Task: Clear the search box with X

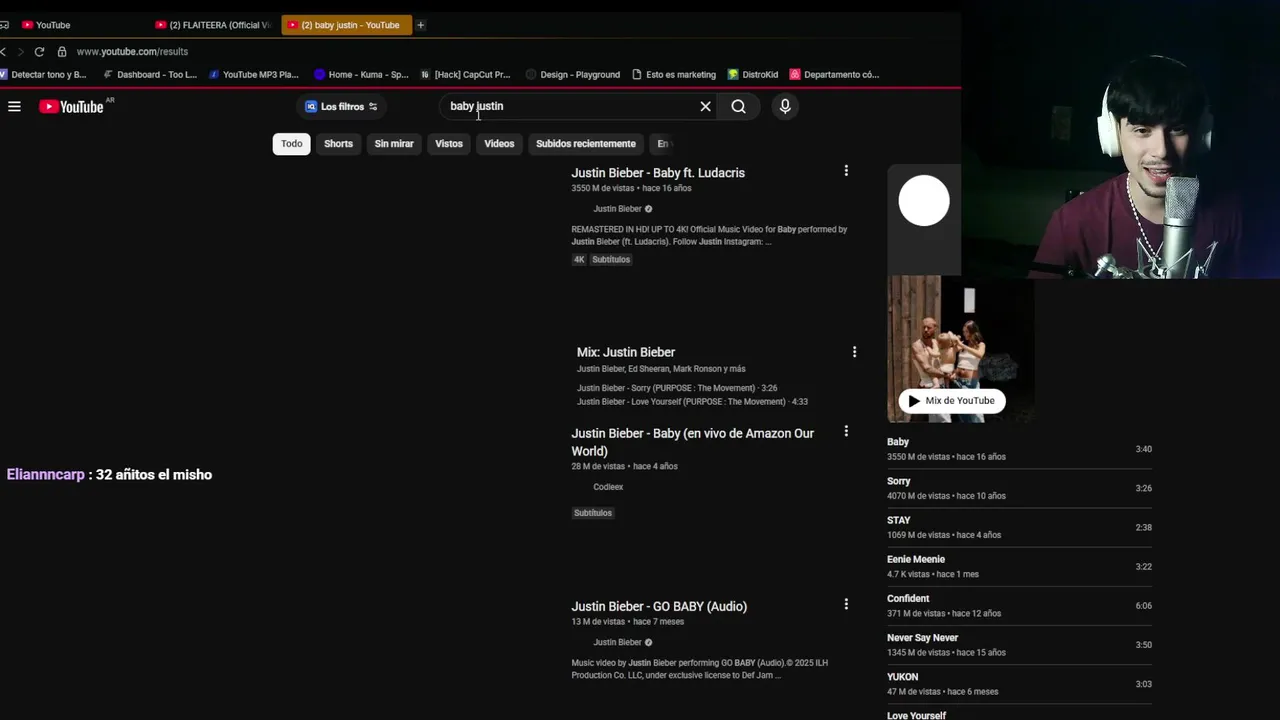Action: tap(705, 106)
